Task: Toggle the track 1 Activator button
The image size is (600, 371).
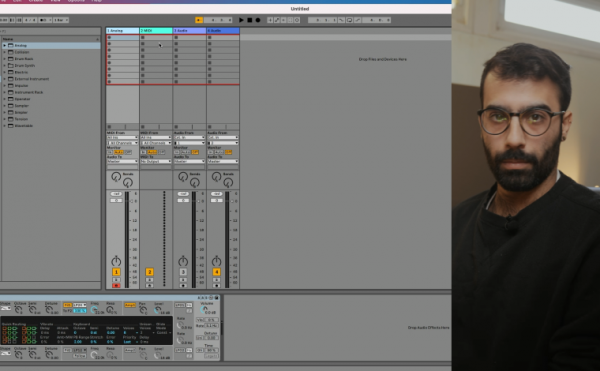Action: coord(116,272)
